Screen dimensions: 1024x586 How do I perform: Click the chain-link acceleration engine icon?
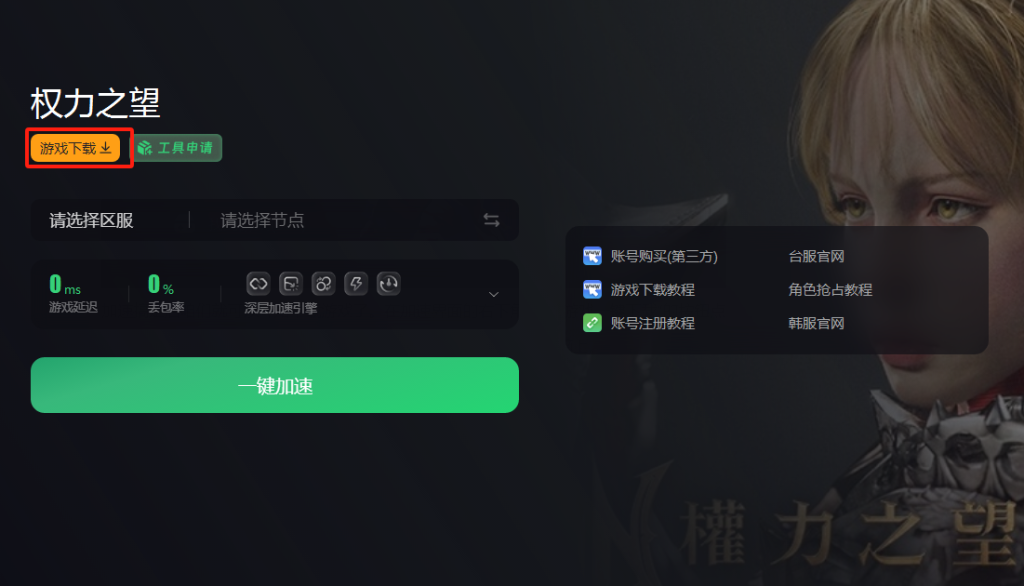[258, 284]
